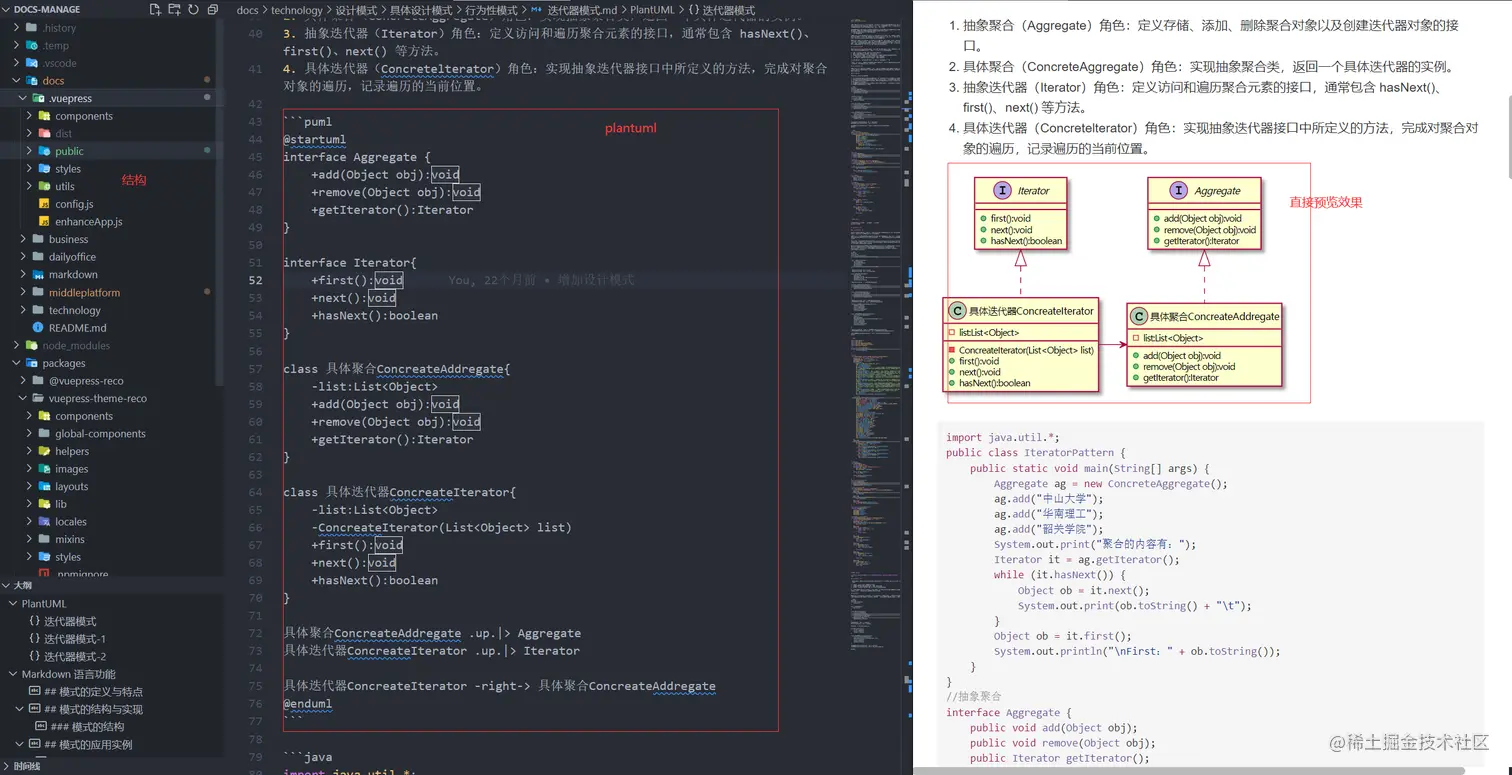Collapse all folders in Explorer

213,10
